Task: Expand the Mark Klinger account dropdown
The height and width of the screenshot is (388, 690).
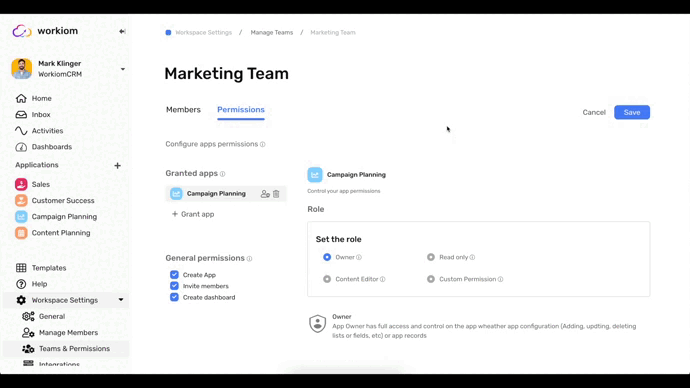Action: [123, 69]
